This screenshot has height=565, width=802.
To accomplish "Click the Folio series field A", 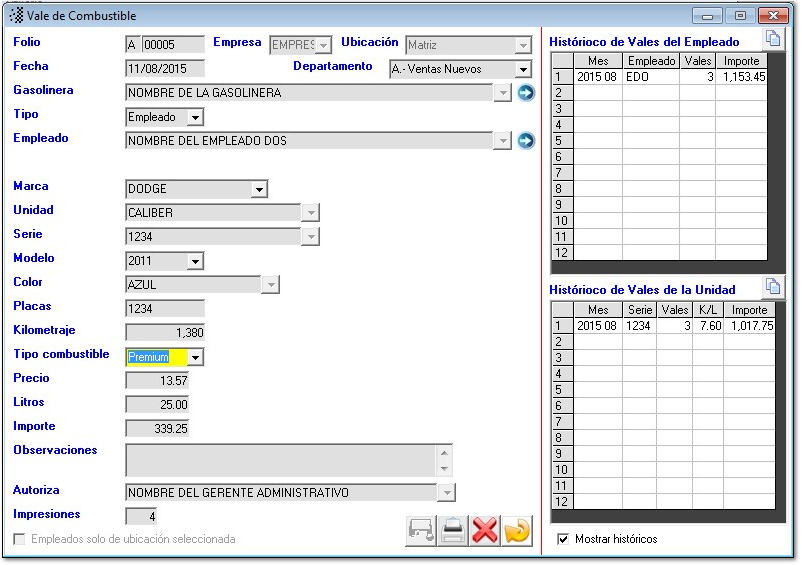I will (x=132, y=45).
